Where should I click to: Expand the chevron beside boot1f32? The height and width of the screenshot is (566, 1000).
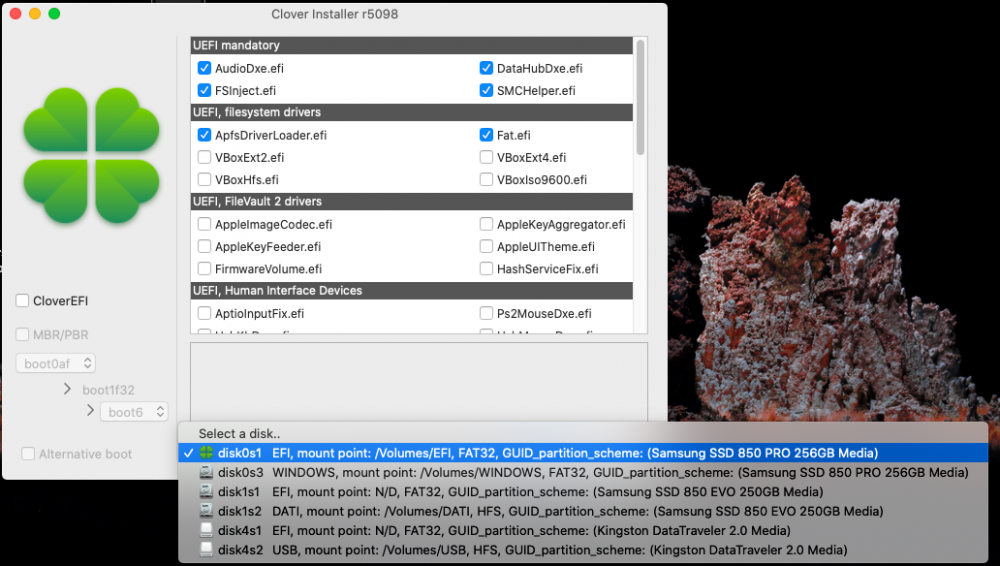[x=68, y=389]
